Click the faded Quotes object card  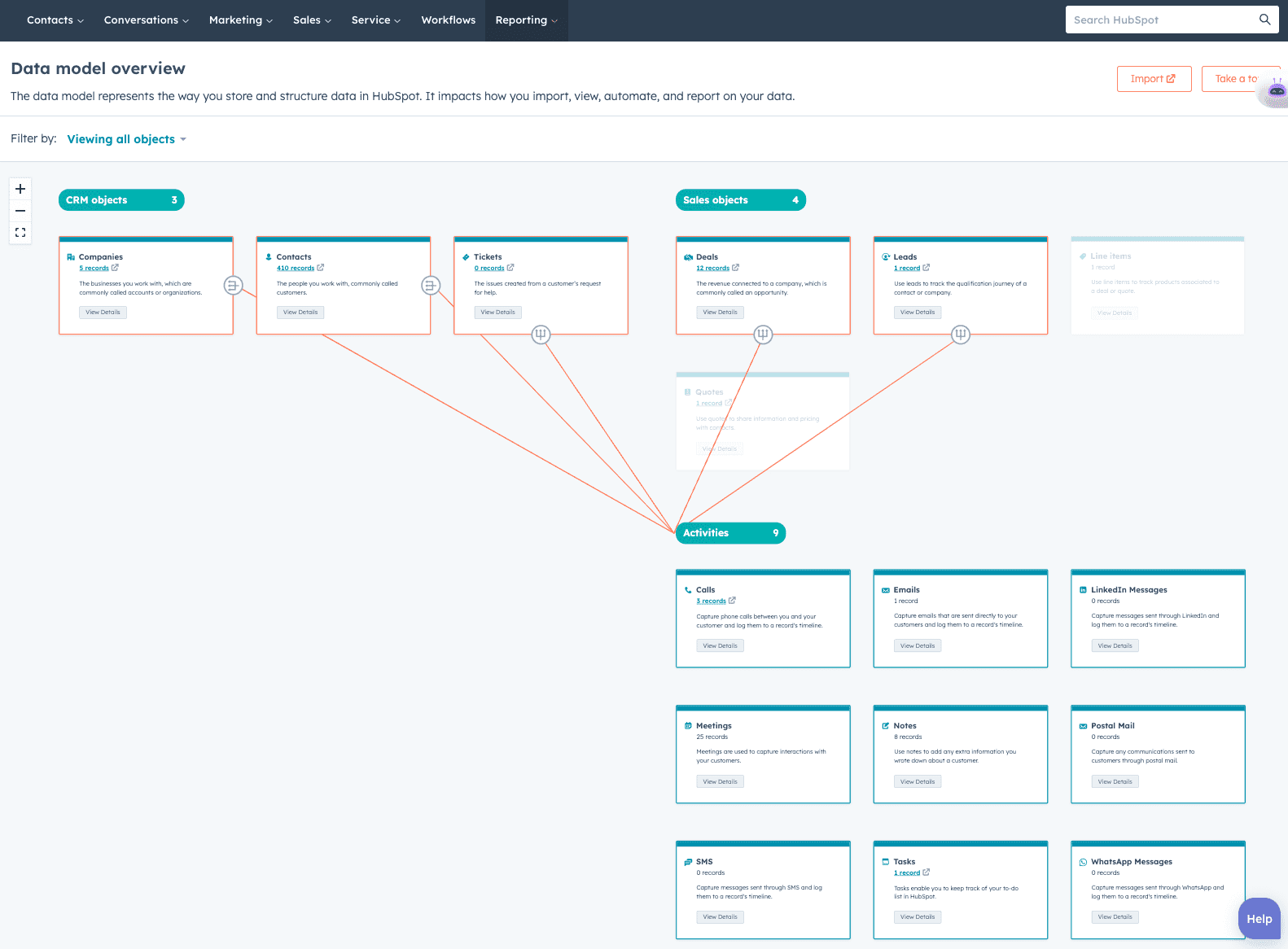click(763, 421)
